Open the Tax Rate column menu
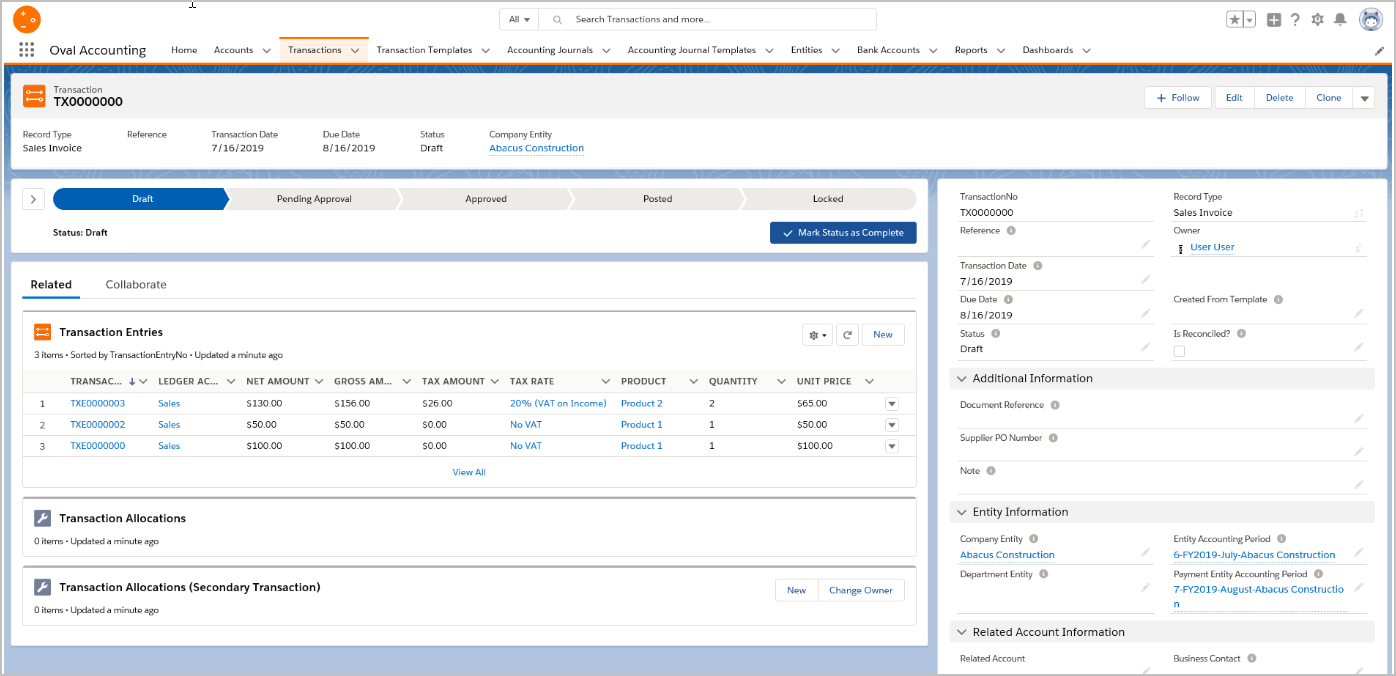Viewport: 1396px width, 676px height. pos(605,381)
